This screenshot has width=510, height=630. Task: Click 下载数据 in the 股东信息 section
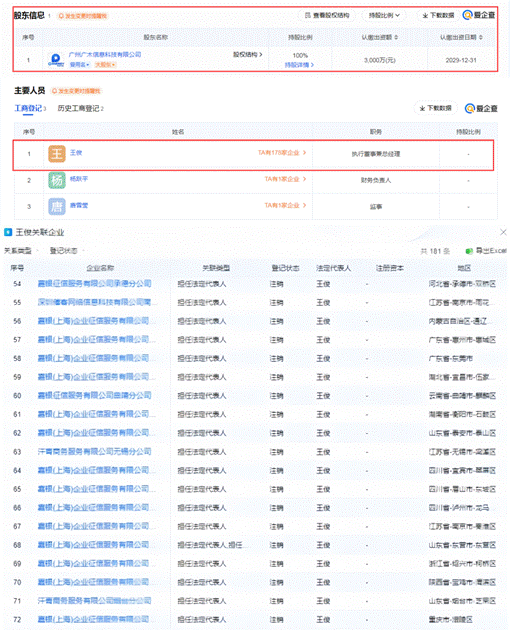438,15
